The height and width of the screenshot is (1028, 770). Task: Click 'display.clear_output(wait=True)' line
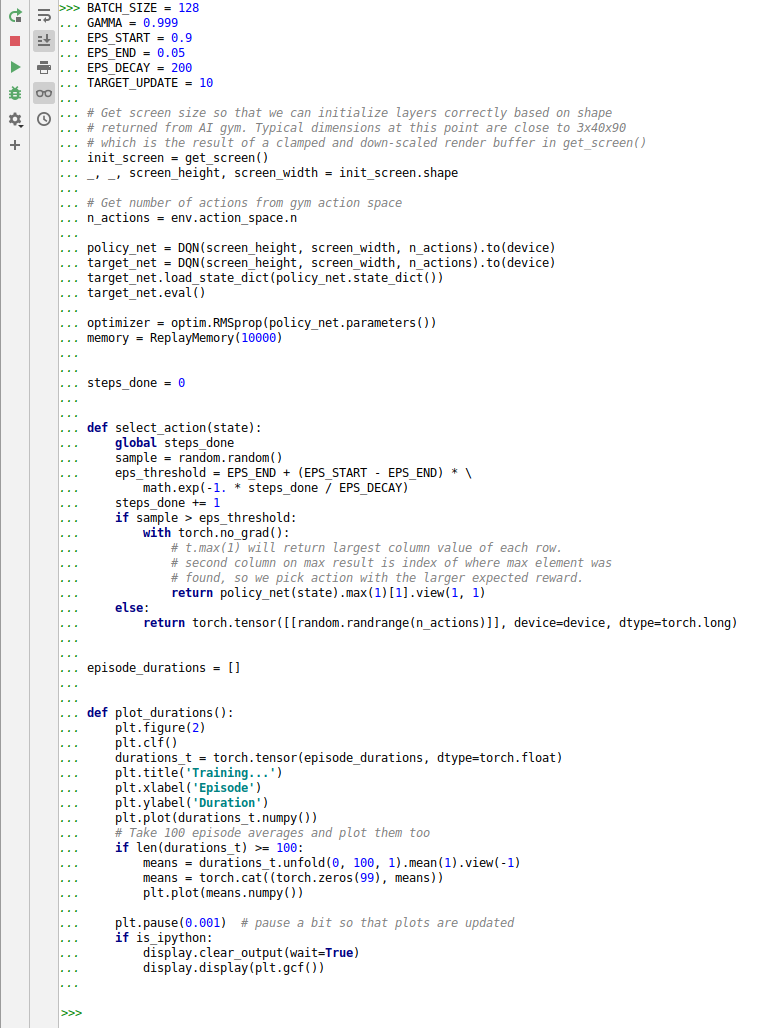(251, 953)
